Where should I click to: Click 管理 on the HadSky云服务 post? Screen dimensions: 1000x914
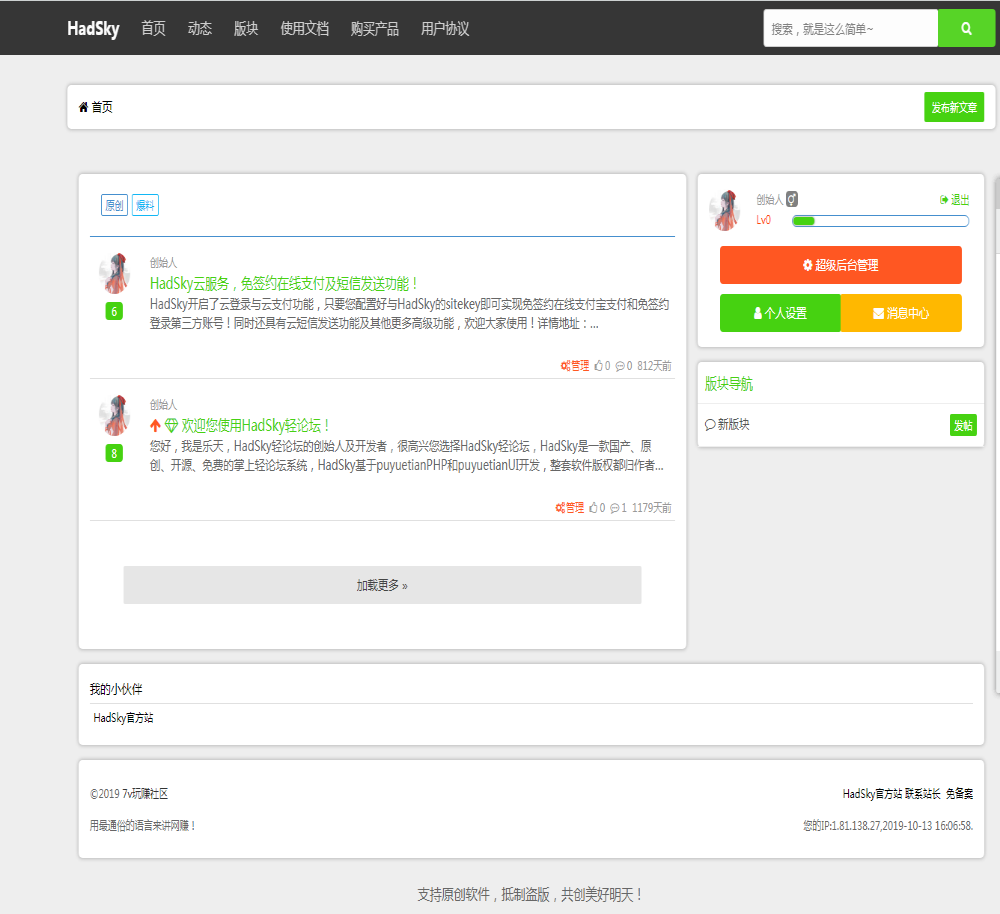click(x=575, y=365)
